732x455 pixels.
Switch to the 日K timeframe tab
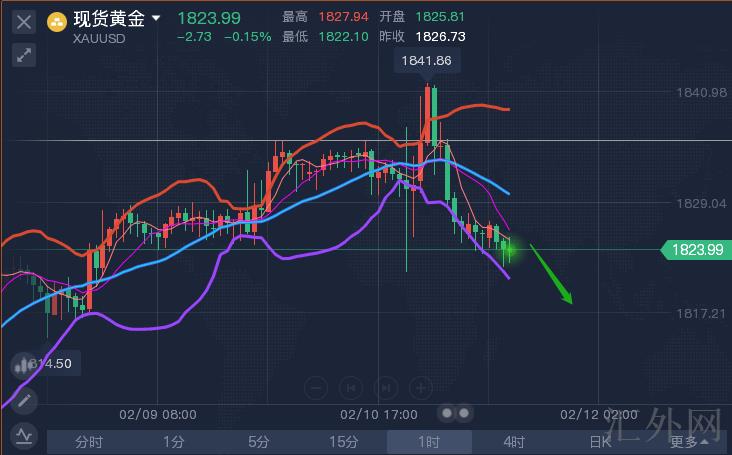point(599,442)
